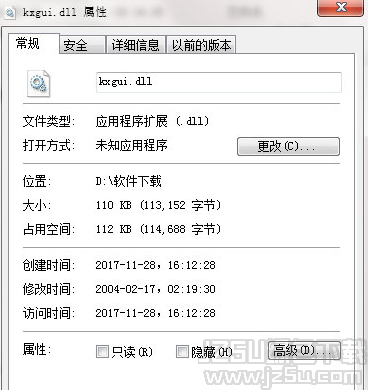The image size is (368, 390).
Task: Click the 未知应用程序 open-with text
Action: 132,145
